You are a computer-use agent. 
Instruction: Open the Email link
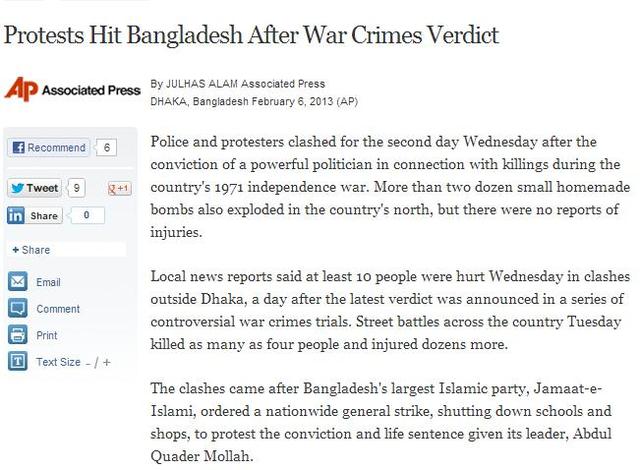tap(48, 282)
